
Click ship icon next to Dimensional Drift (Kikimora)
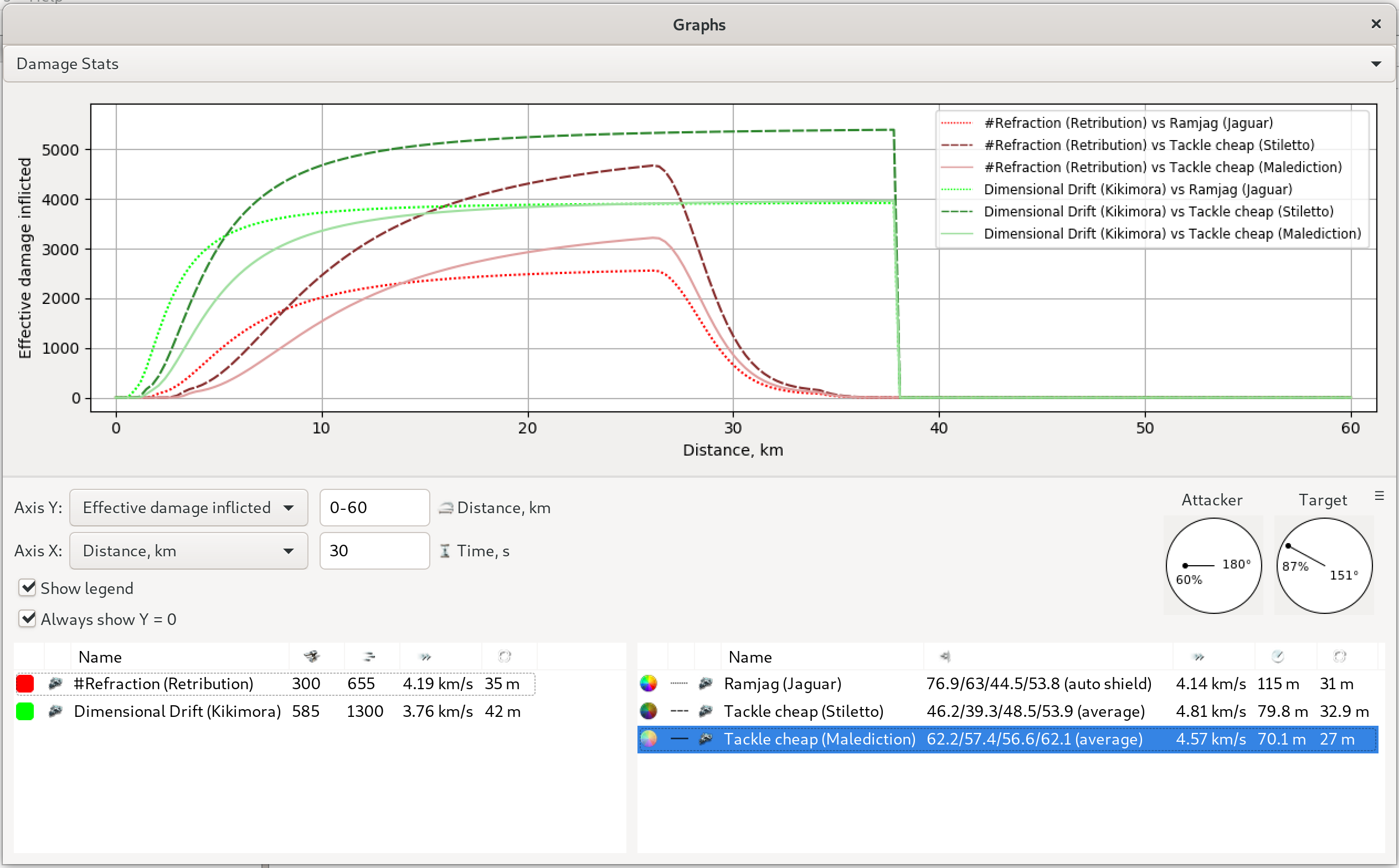pyautogui.click(x=56, y=711)
